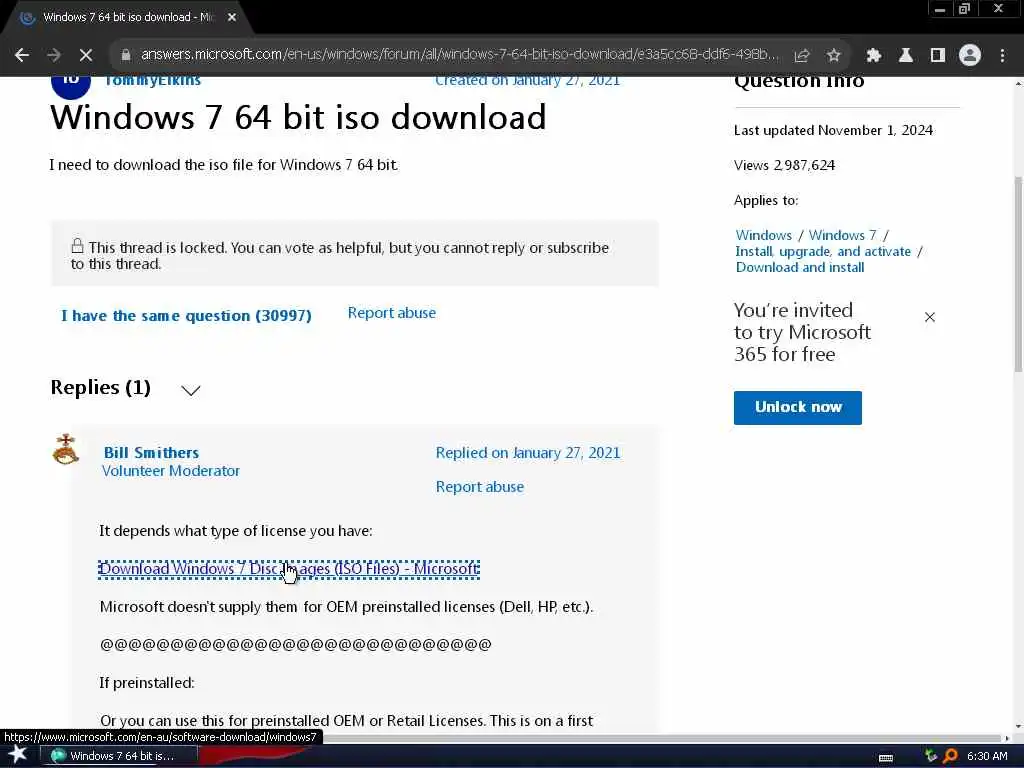Click the share page icon
The width and height of the screenshot is (1024, 768).
pyautogui.click(x=802, y=56)
